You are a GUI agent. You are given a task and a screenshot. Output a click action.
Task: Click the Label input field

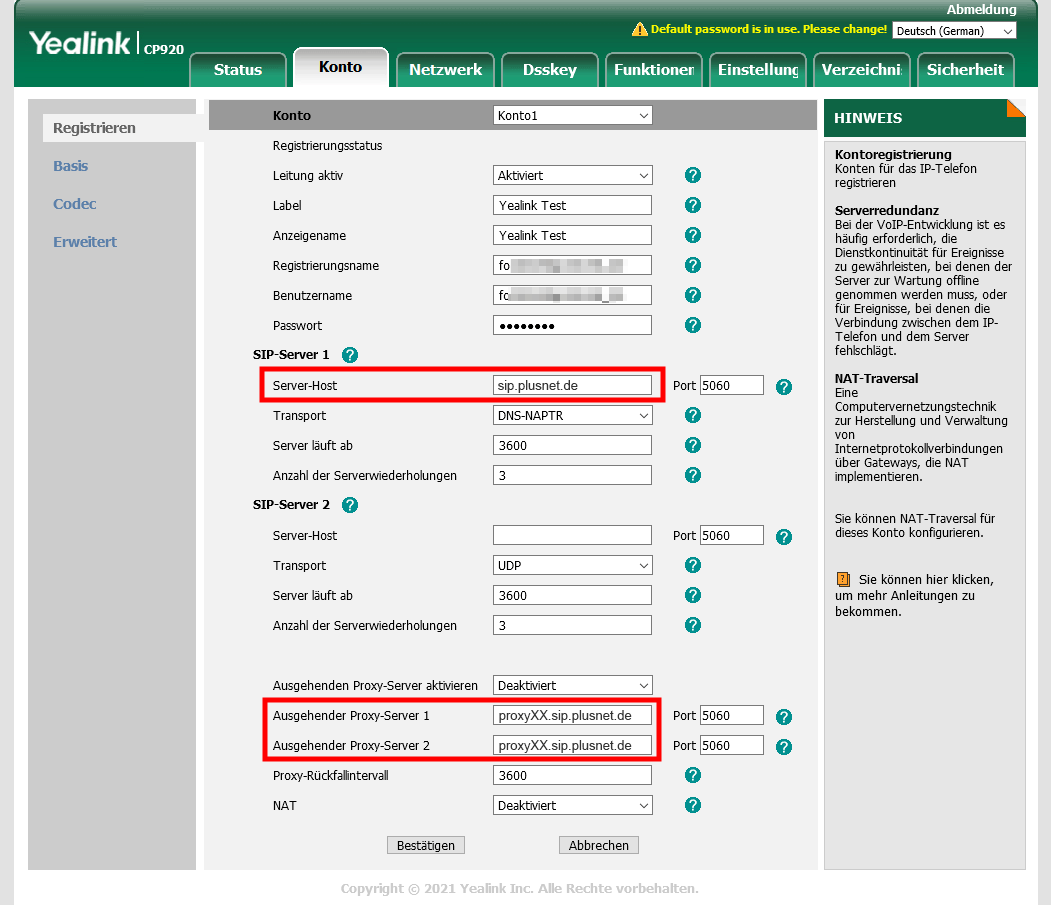pyautogui.click(x=572, y=205)
